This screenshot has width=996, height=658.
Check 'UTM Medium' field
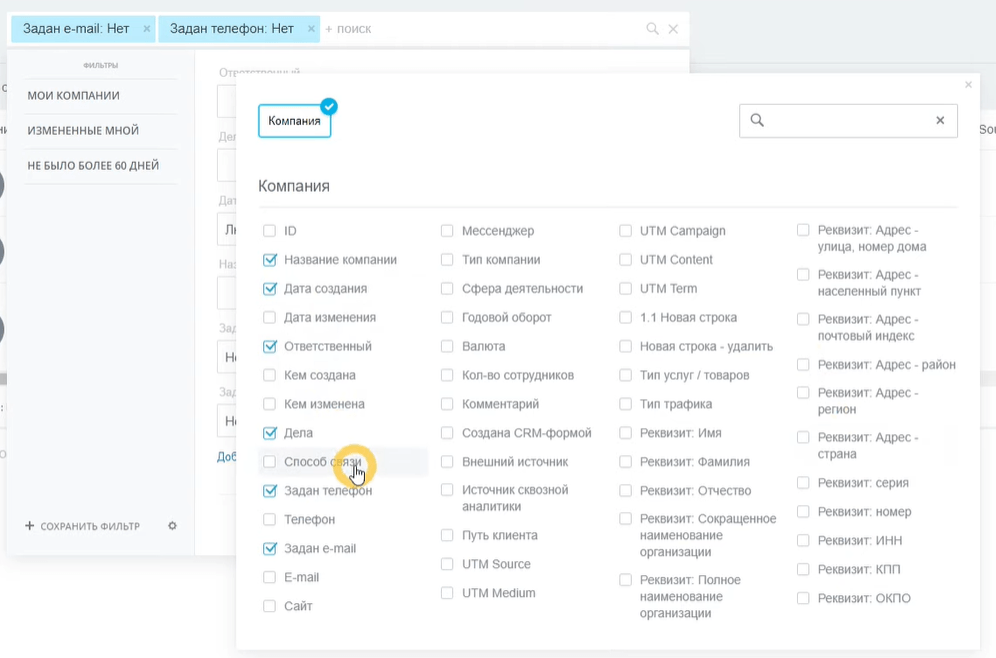pos(447,593)
